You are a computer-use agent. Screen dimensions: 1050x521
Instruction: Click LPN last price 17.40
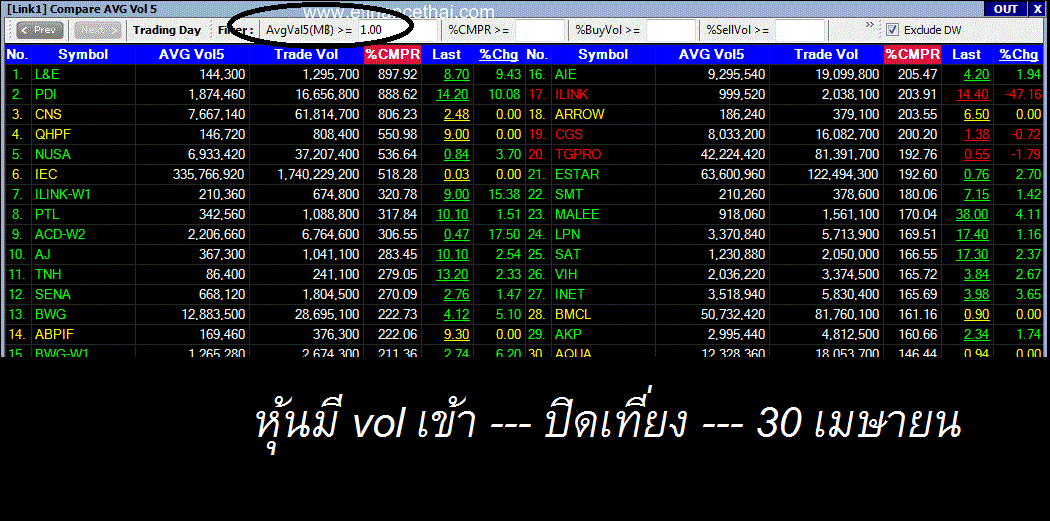click(x=972, y=234)
